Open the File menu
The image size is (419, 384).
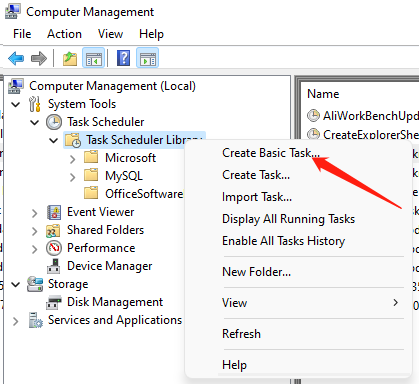(22, 34)
